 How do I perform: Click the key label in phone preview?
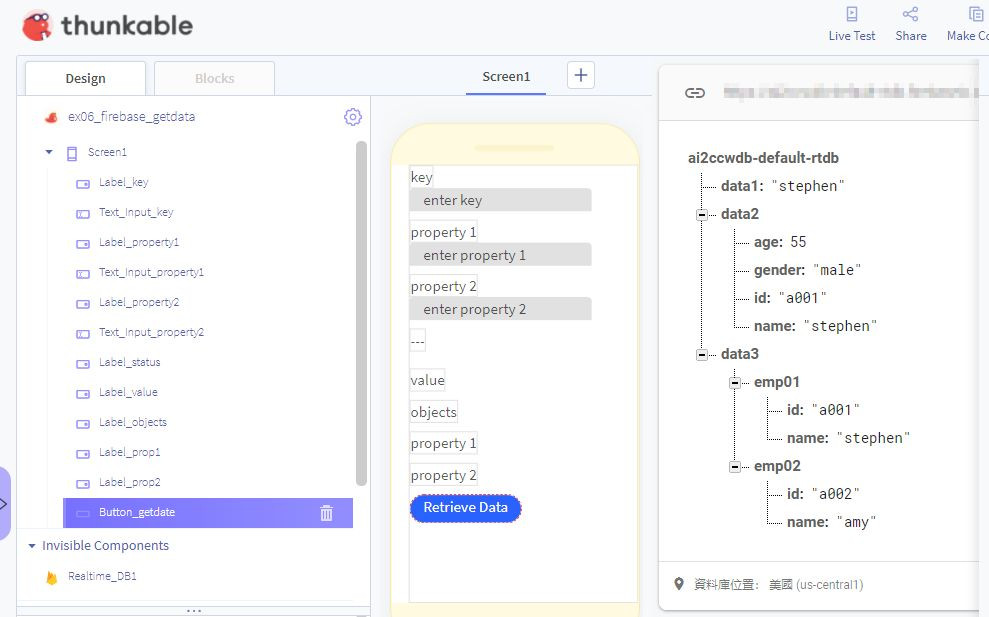(421, 177)
